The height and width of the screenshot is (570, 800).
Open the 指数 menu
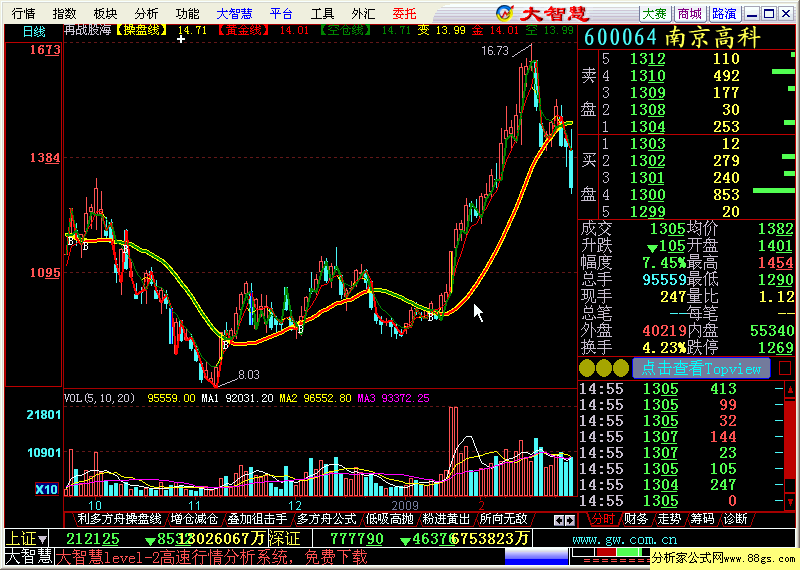pyautogui.click(x=64, y=14)
